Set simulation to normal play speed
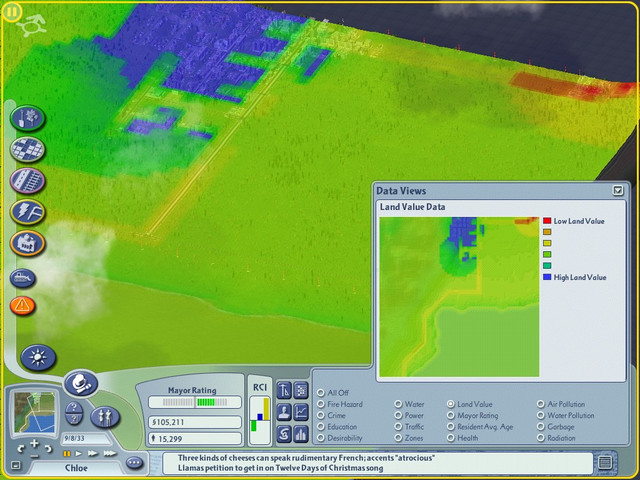The height and width of the screenshot is (480, 640). (x=79, y=453)
